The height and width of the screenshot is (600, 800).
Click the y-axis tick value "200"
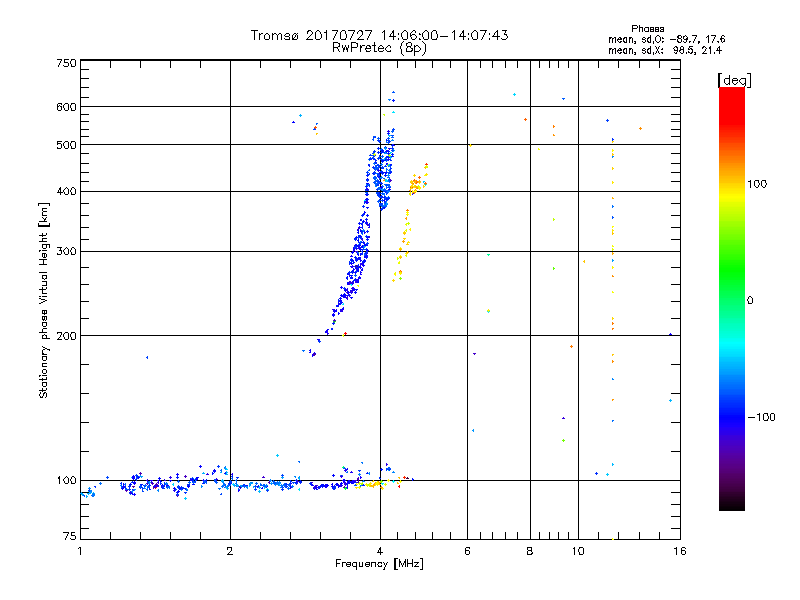pyautogui.click(x=66, y=336)
